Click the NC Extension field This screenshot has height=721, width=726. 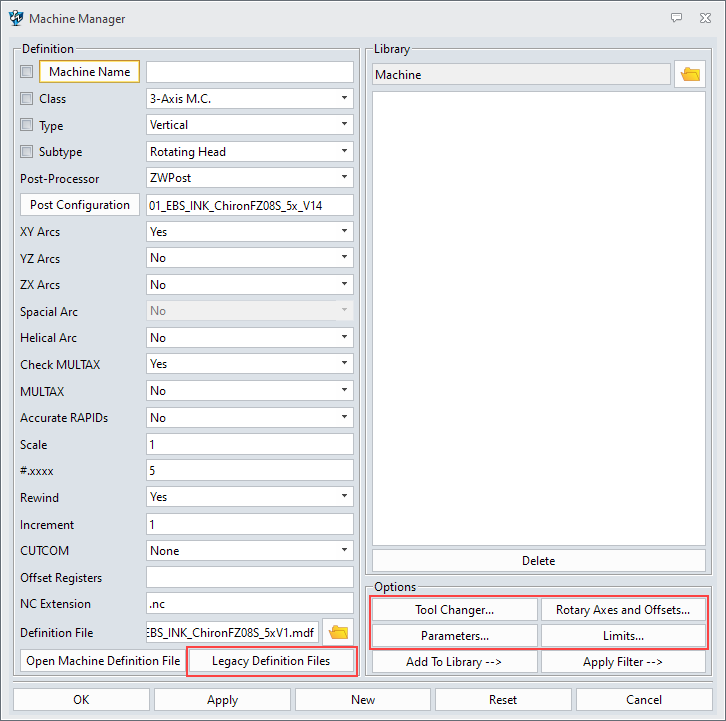(250, 603)
